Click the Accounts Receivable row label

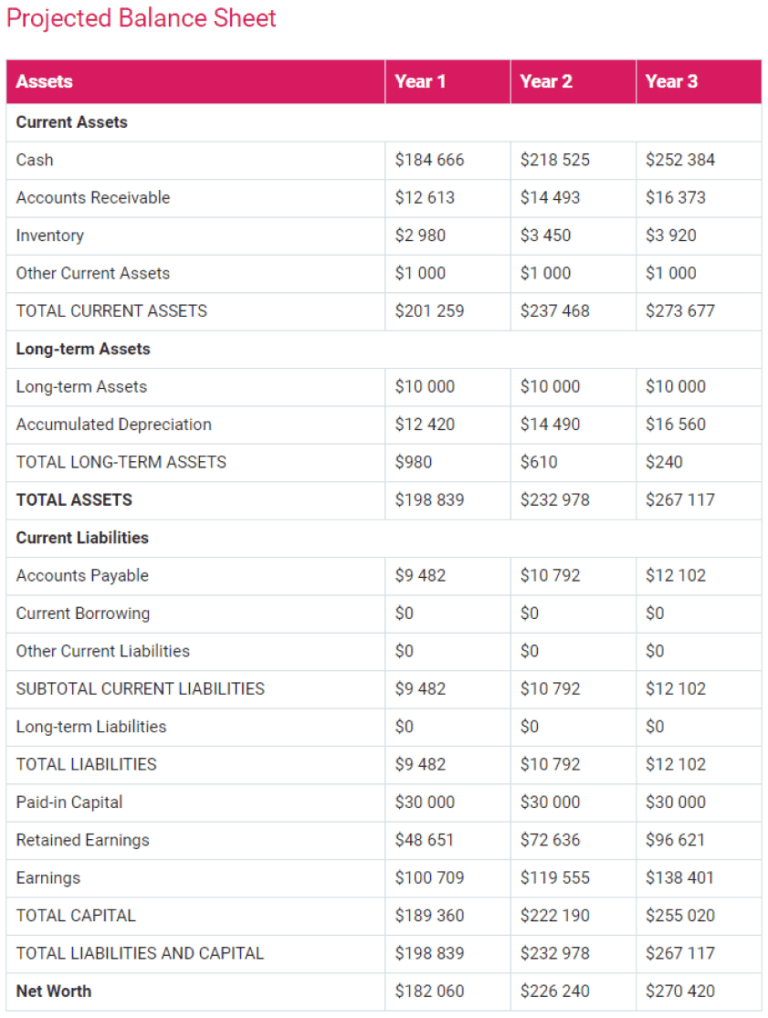pyautogui.click(x=93, y=198)
